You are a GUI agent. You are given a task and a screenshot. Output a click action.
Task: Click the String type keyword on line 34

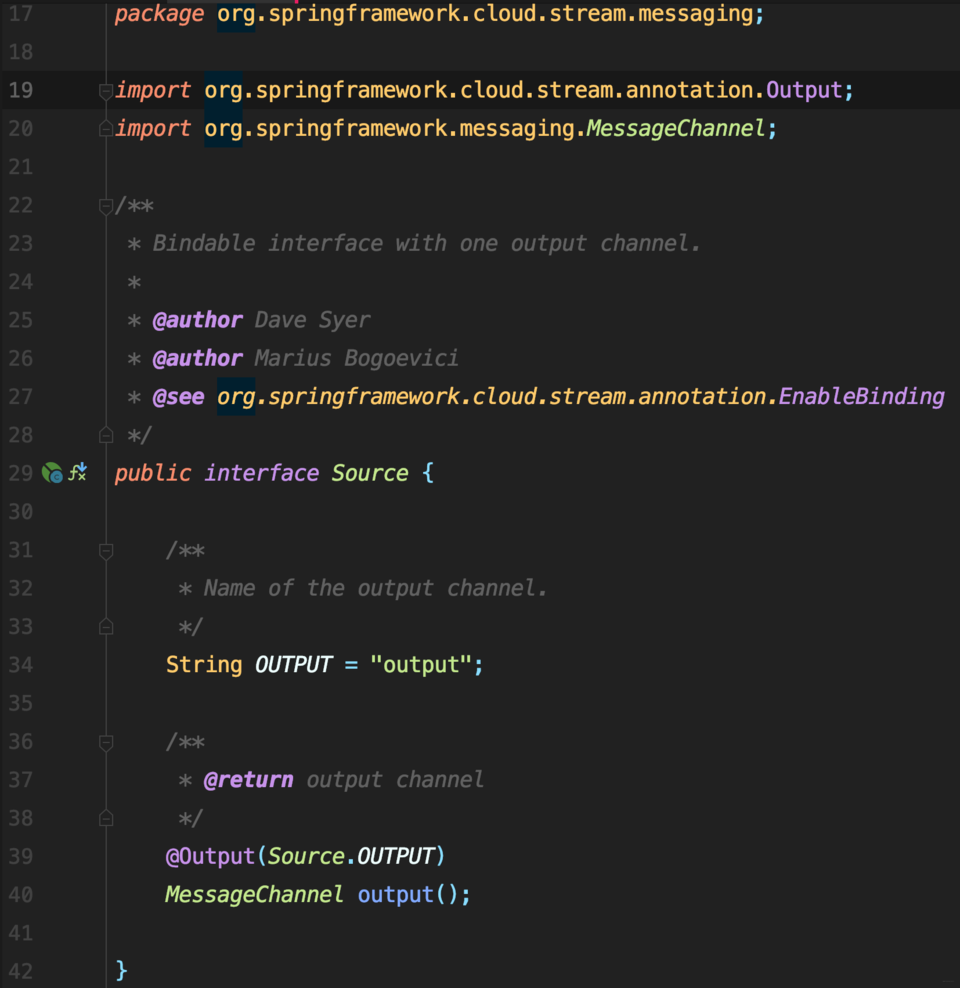click(204, 665)
